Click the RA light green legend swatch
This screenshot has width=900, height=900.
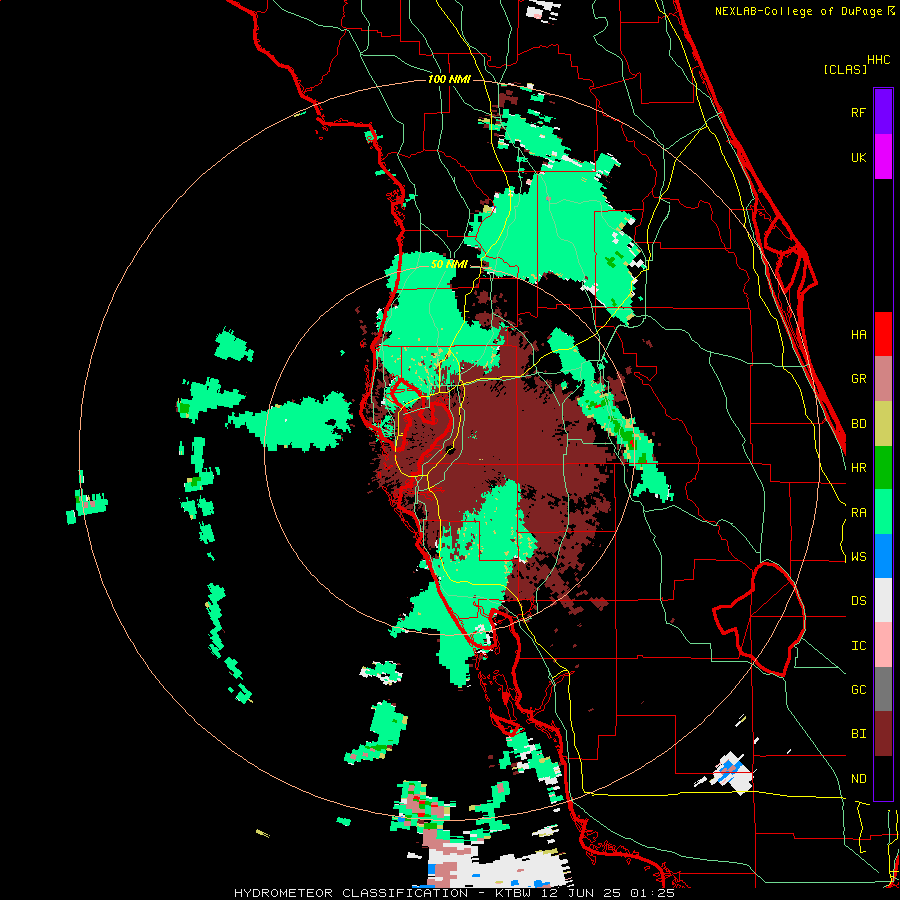(x=883, y=512)
